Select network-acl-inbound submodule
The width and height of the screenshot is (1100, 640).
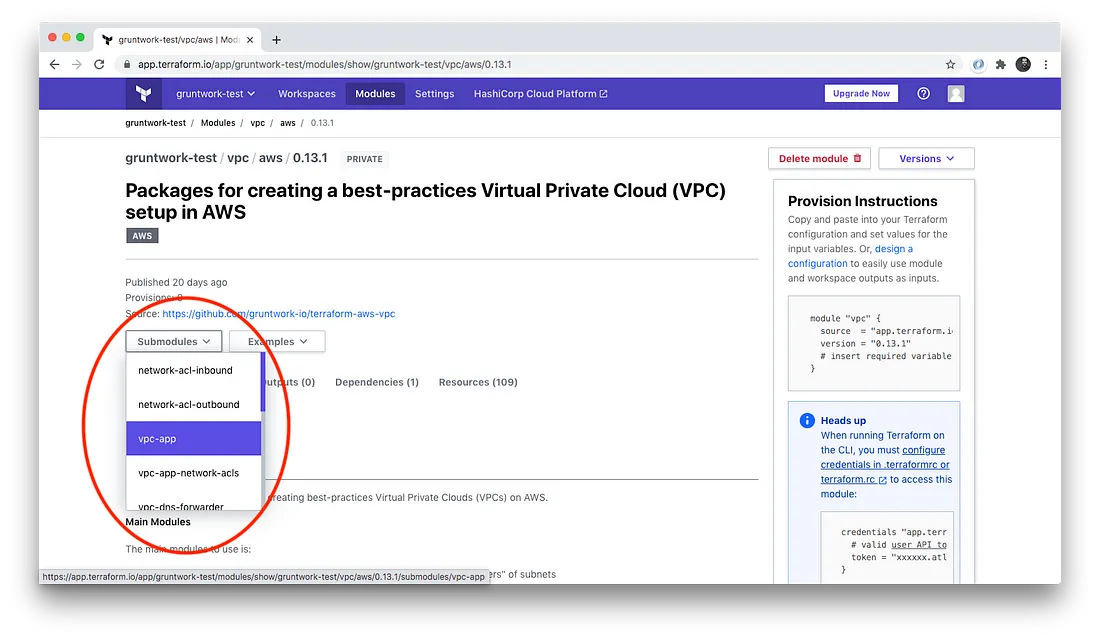pyautogui.click(x=194, y=370)
